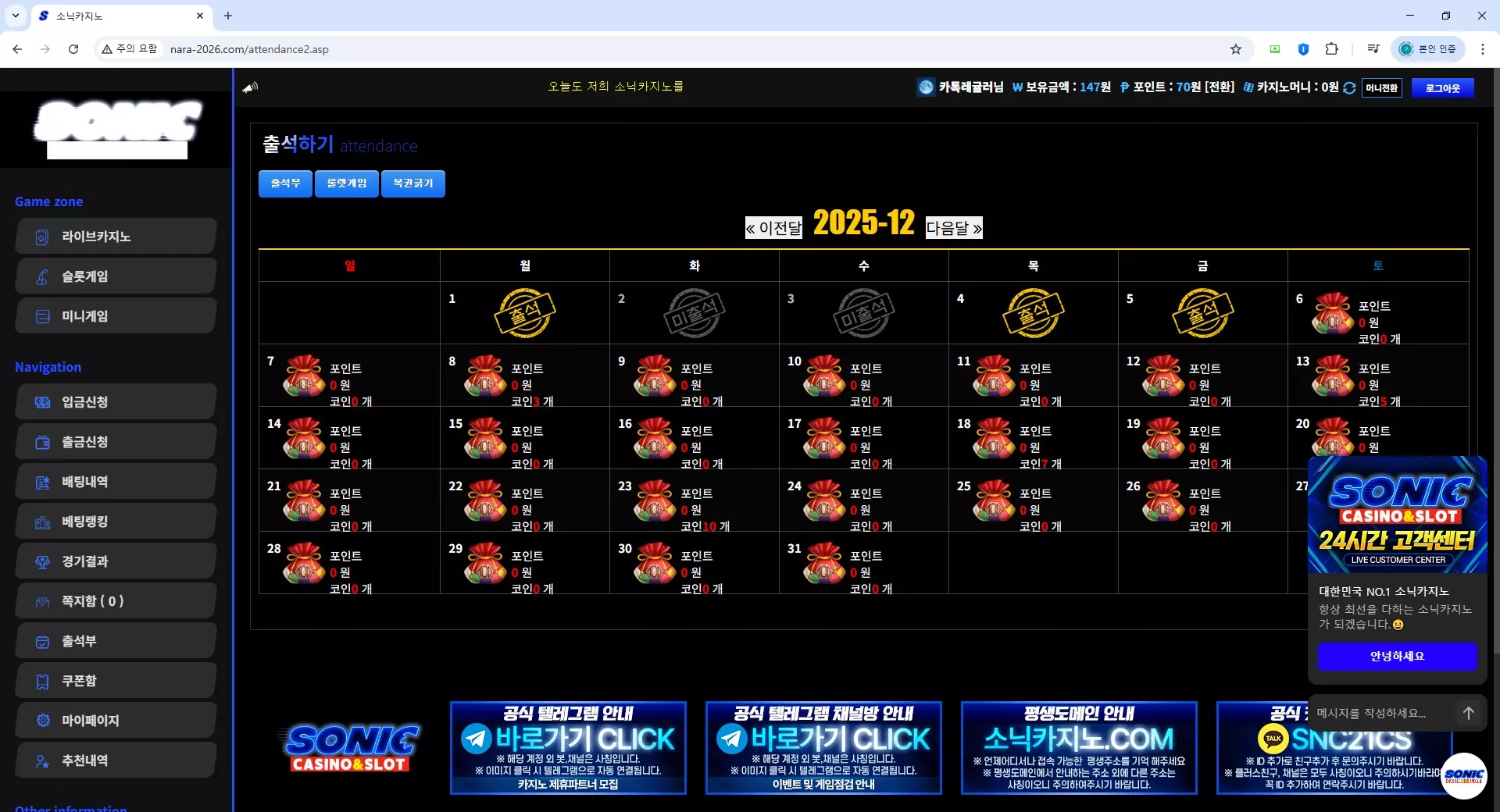Viewport: 1500px width, 812px height.
Task: View 베팅내역 betting history
Action: 116,481
